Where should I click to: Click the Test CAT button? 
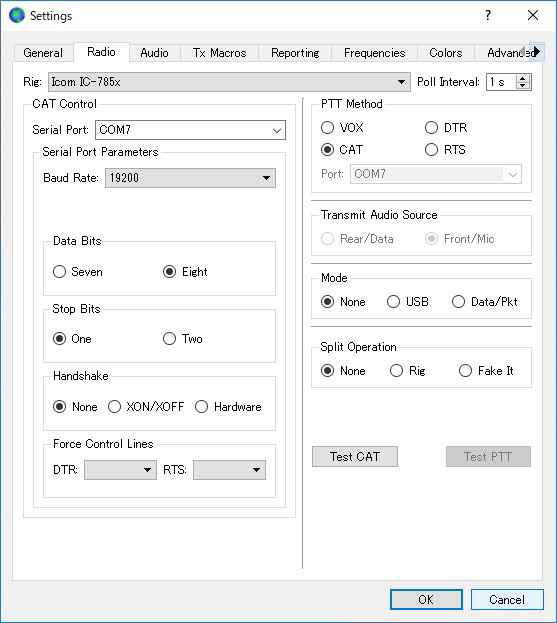click(355, 457)
